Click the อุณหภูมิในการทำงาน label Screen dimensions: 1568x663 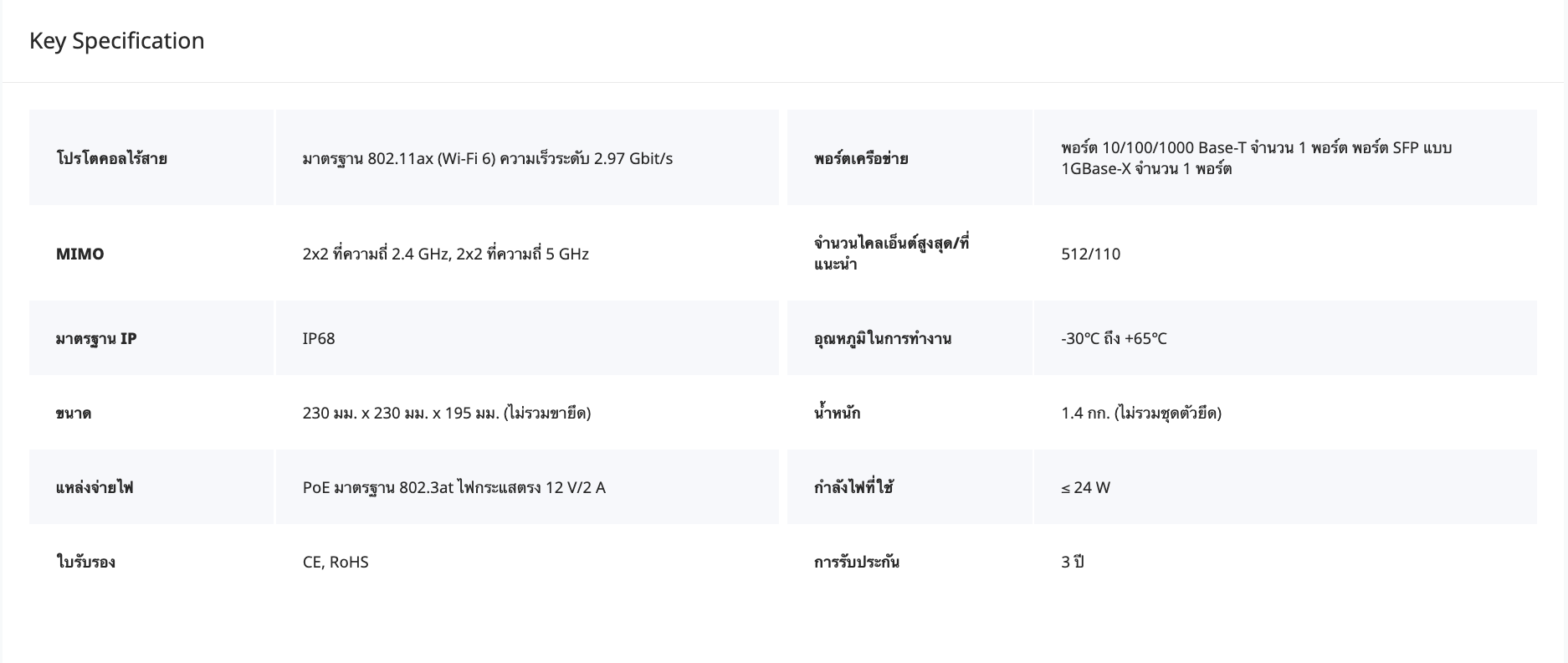[x=882, y=338]
